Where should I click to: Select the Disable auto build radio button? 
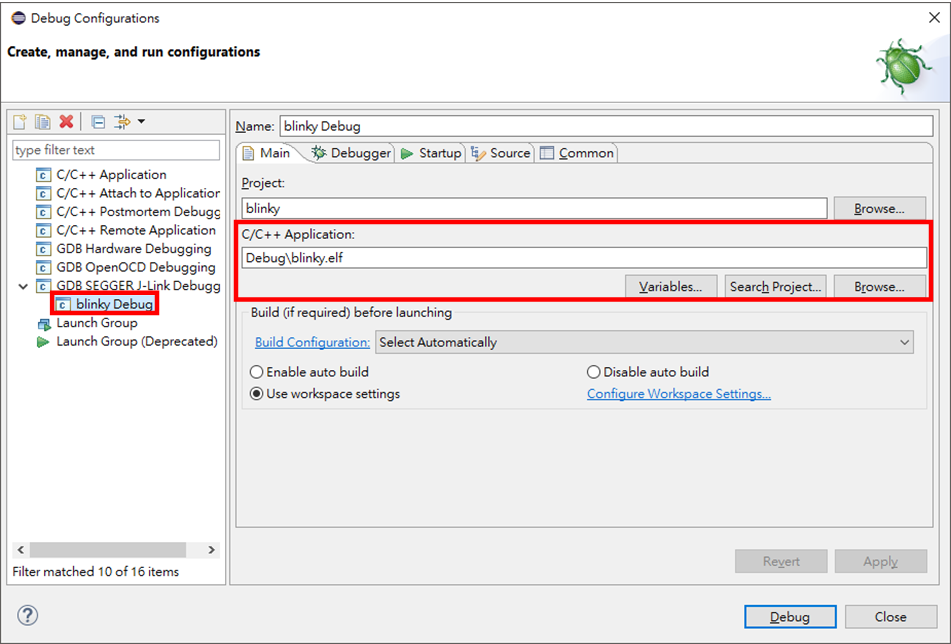[x=594, y=372]
